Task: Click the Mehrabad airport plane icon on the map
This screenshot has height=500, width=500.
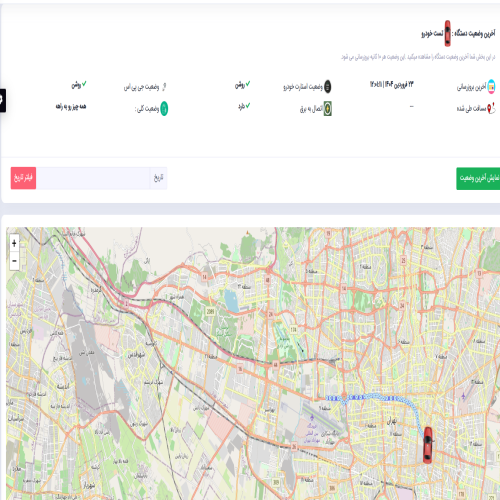Action: 312,417
